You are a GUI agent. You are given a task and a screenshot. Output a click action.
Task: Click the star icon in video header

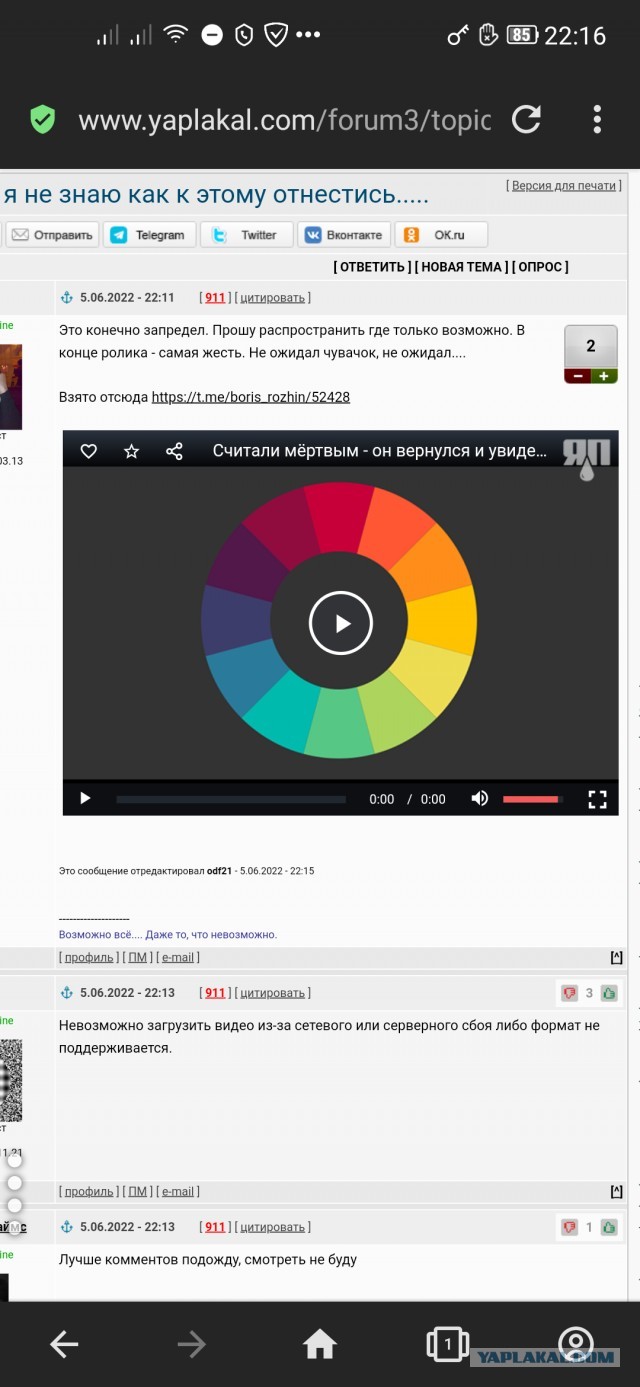pyautogui.click(x=131, y=451)
